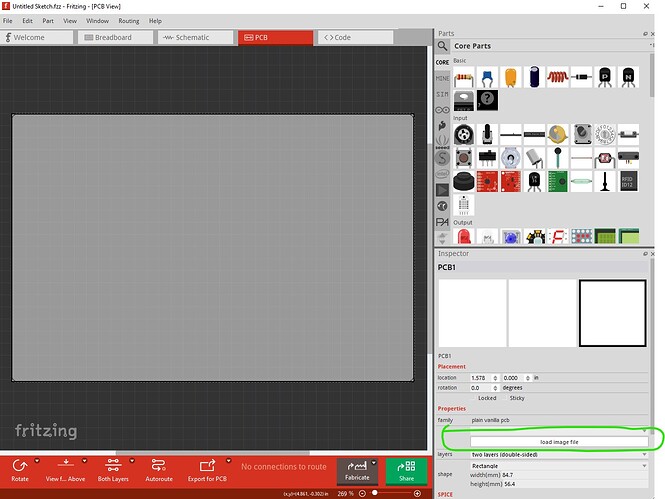Click the parts list vertical scrollbar
Screen dimensions: 665x499
coord(651,75)
